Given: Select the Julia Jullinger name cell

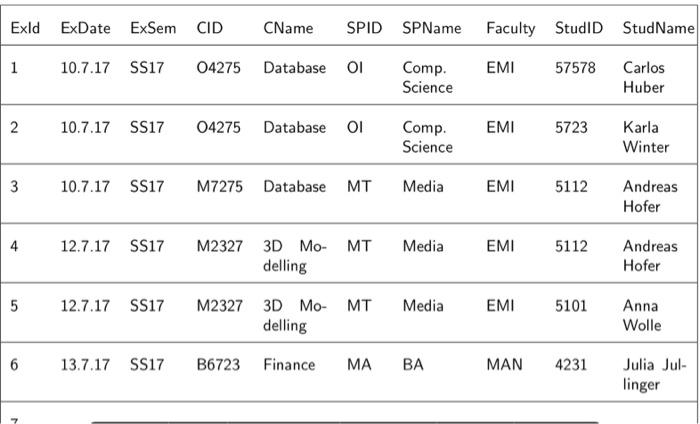Looking at the screenshot, I should [x=654, y=374].
